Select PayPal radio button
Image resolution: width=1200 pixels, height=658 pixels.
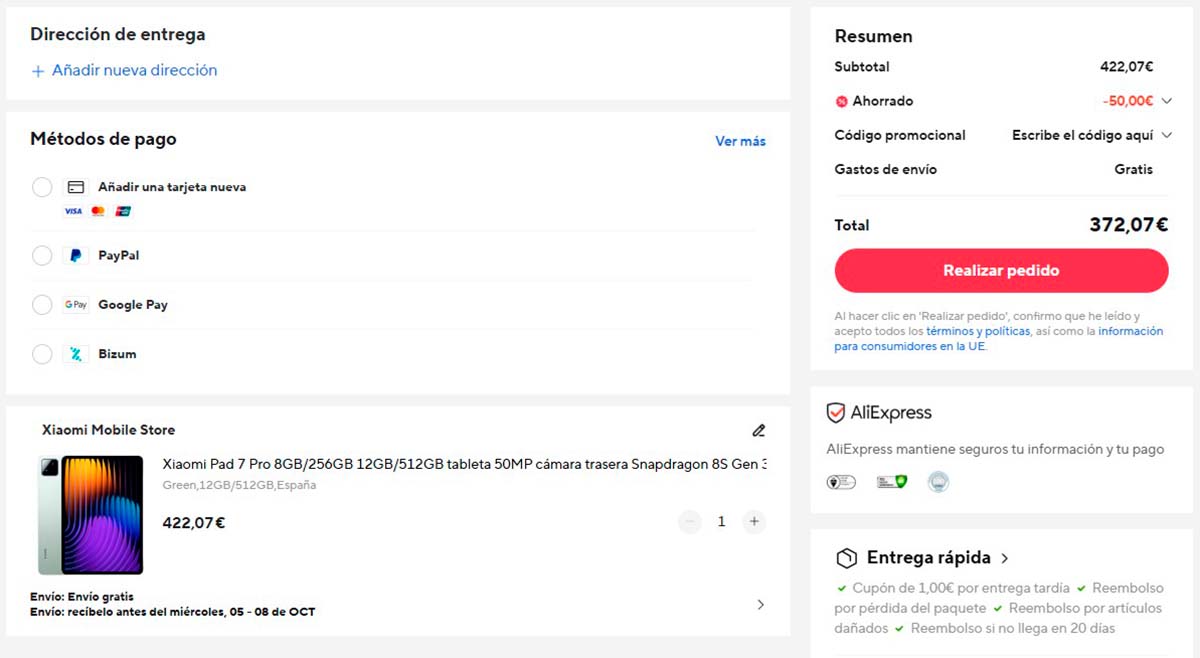(42, 256)
